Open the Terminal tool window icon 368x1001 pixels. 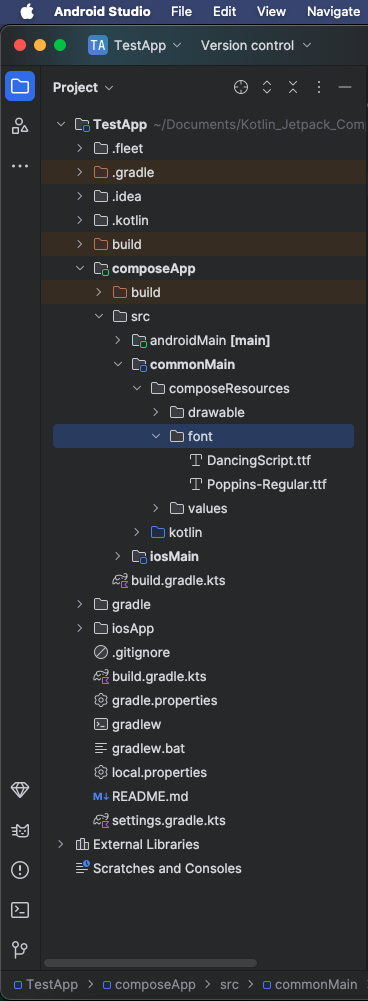(20, 910)
